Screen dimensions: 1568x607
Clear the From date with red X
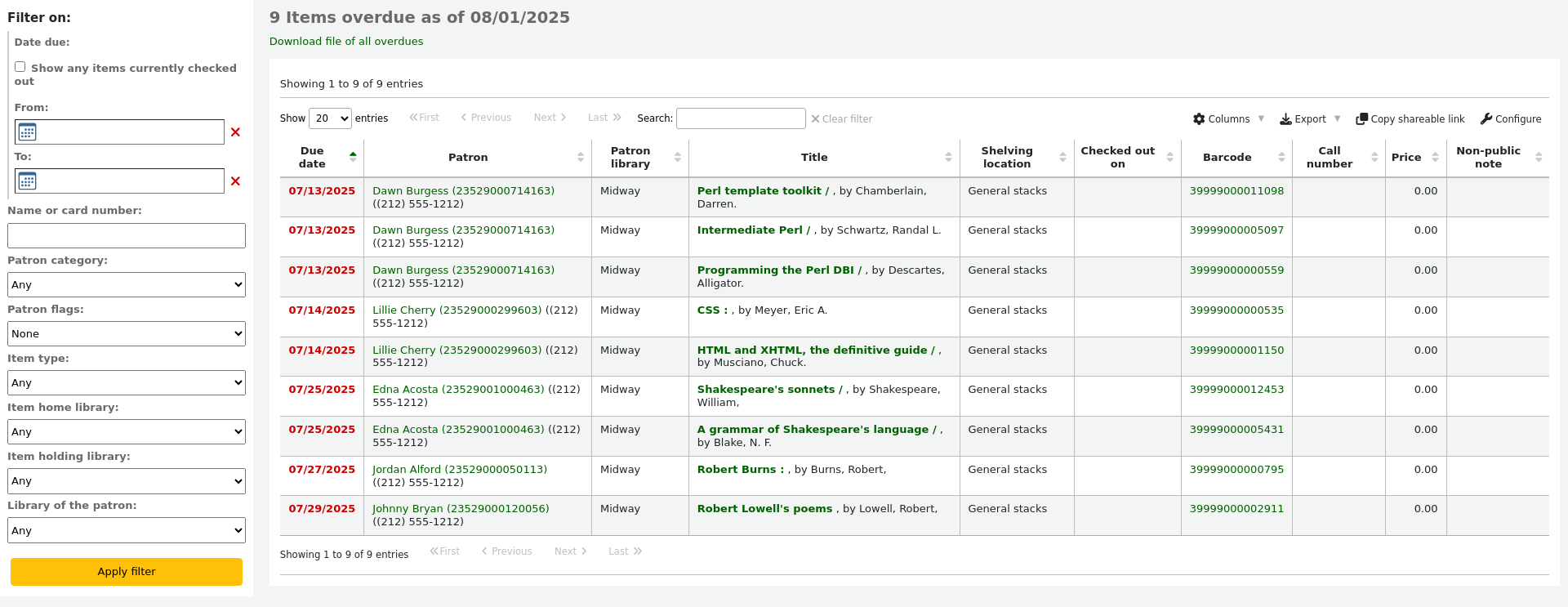tap(235, 132)
